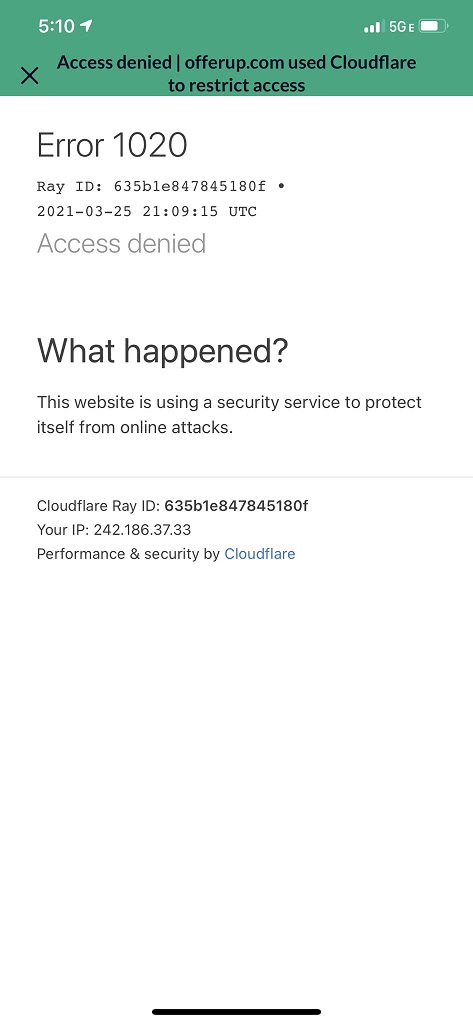Tap the bullet dot after the Ray ID

(x=281, y=187)
